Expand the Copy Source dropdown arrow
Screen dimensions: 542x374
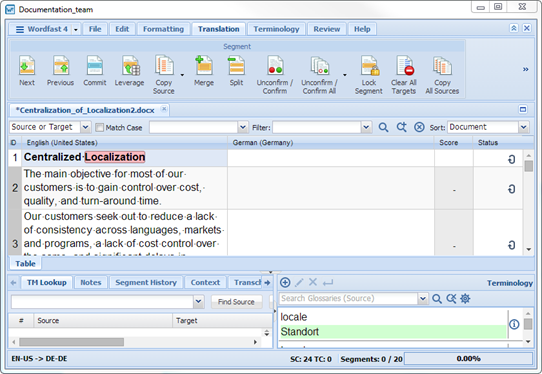coord(182,75)
